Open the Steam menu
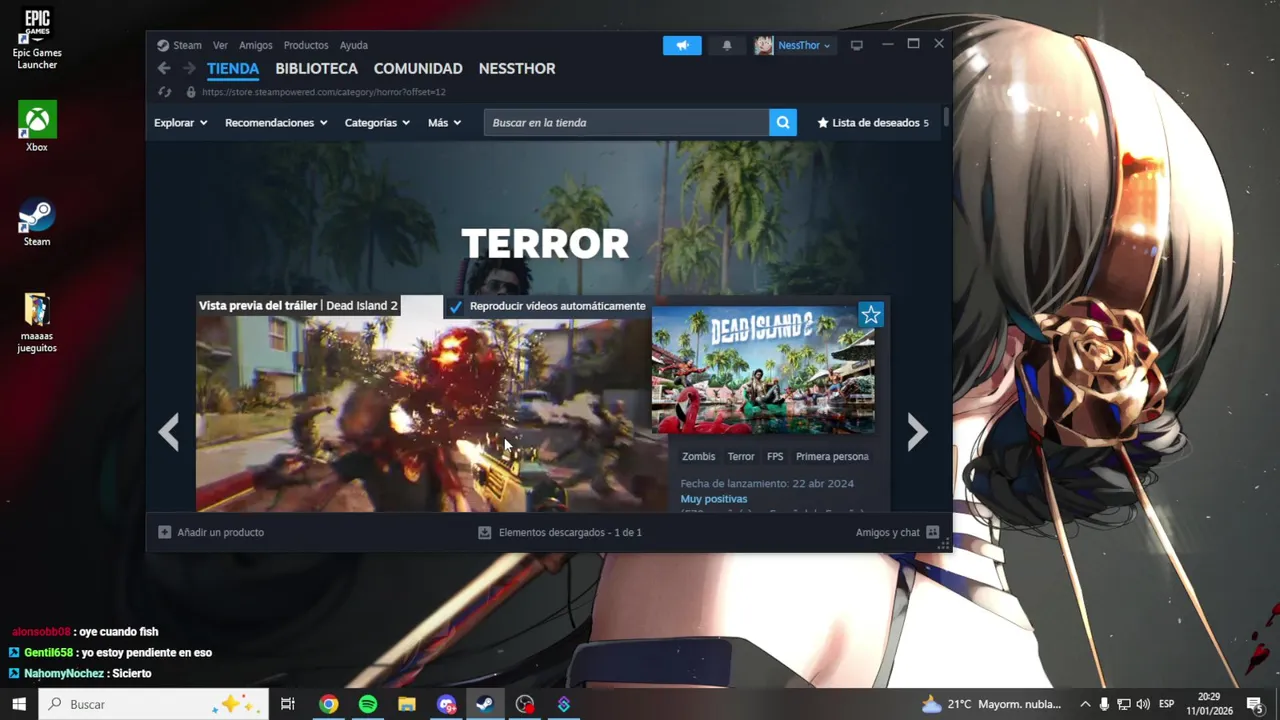This screenshot has height=720, width=1280. [179, 45]
